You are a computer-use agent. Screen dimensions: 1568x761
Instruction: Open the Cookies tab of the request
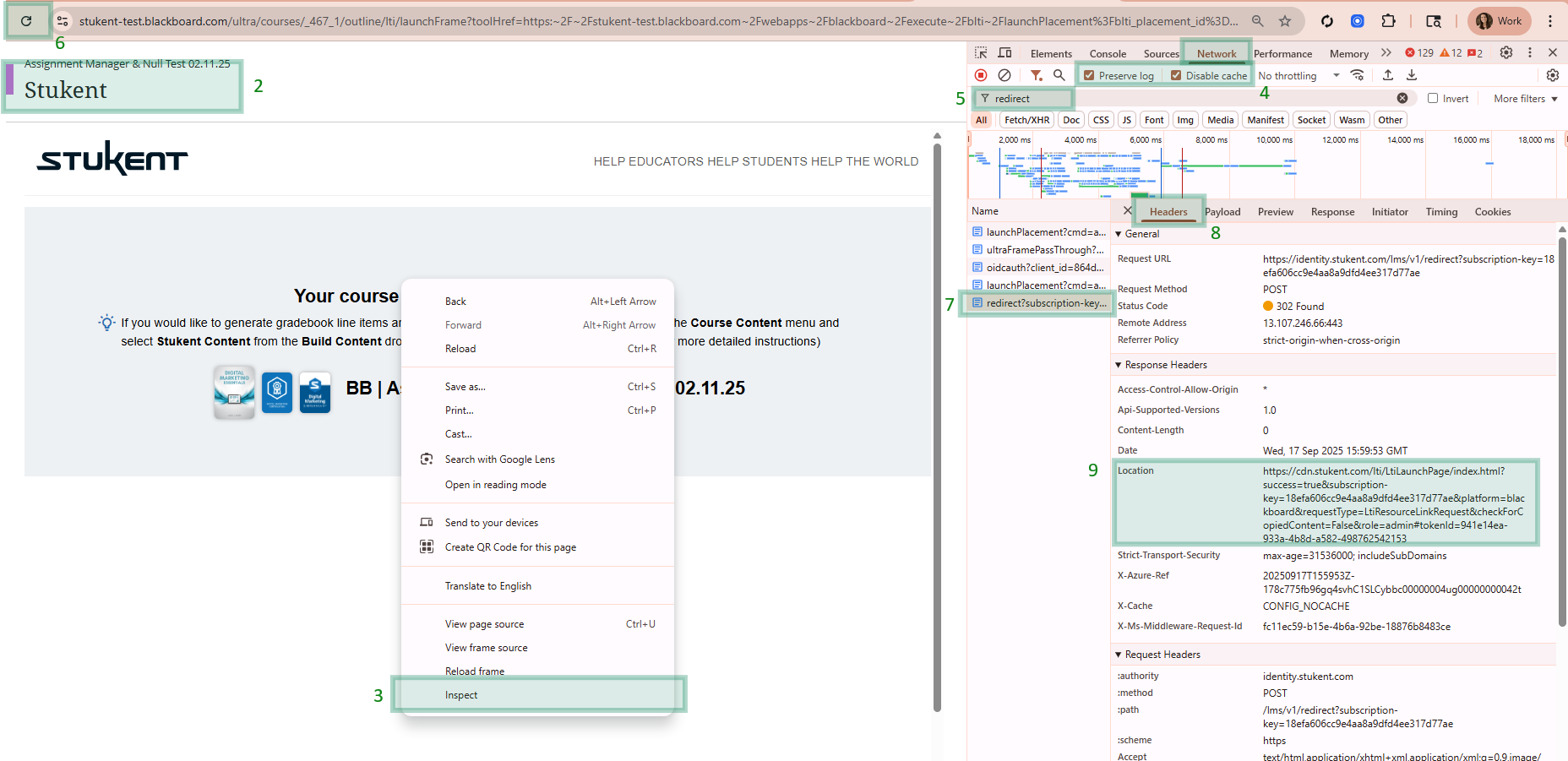tap(1493, 212)
